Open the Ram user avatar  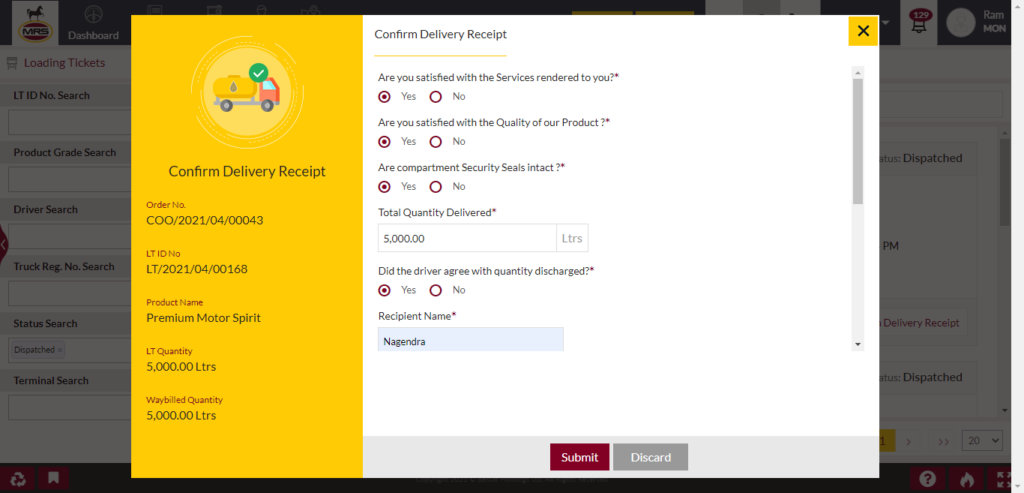point(961,23)
